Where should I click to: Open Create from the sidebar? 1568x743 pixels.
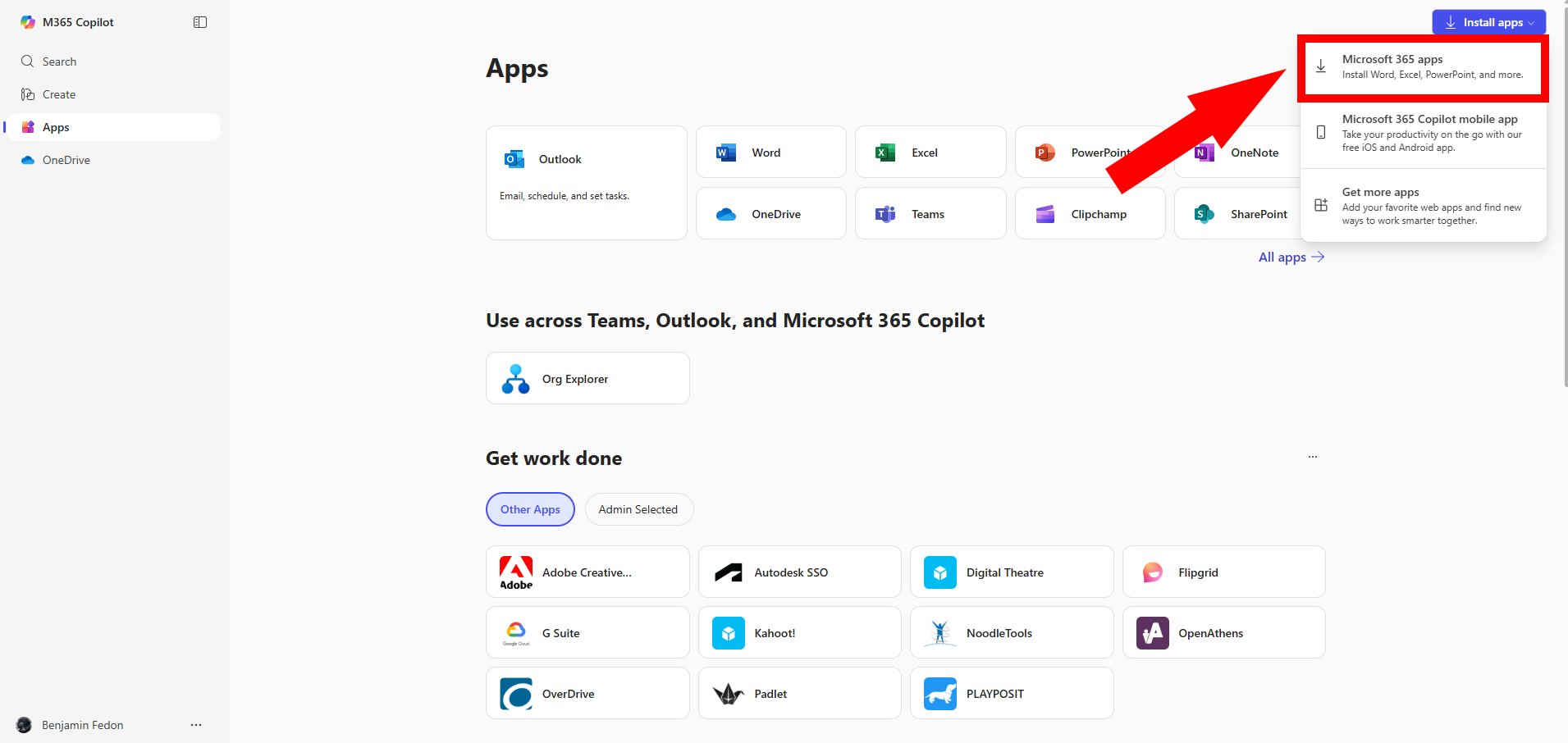pos(113,94)
